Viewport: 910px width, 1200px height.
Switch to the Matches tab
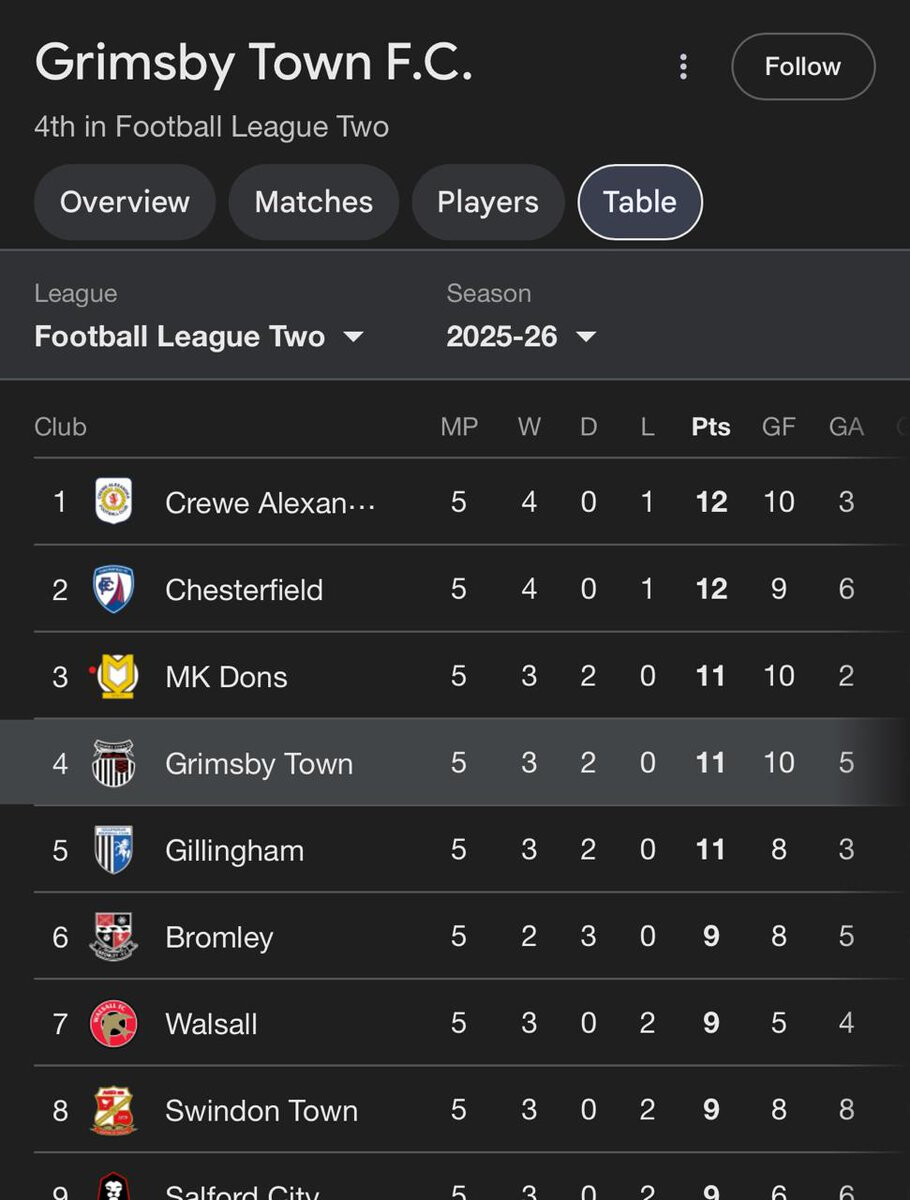coord(314,202)
